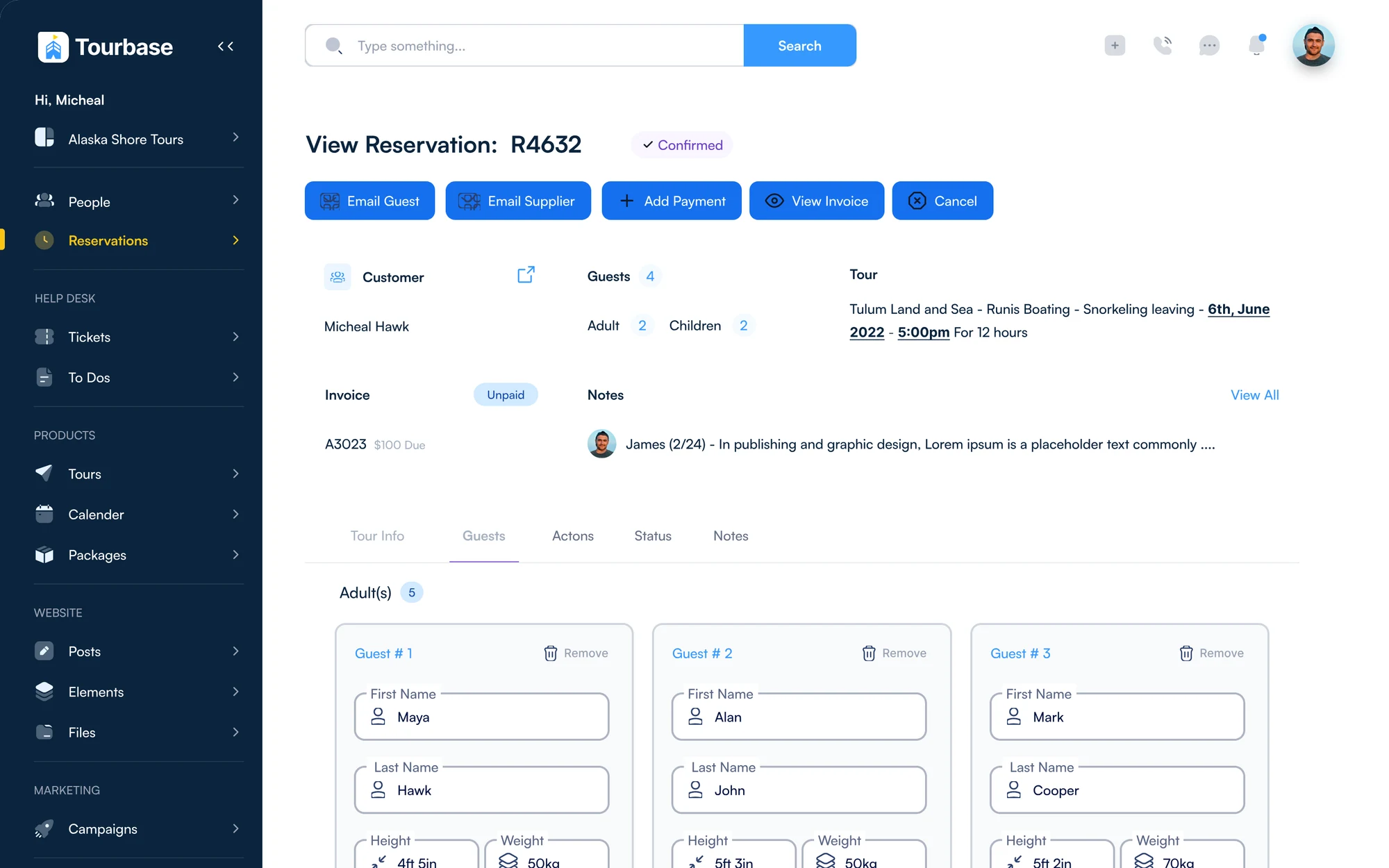
Task: Click the Email Supplier button
Action: (x=518, y=201)
